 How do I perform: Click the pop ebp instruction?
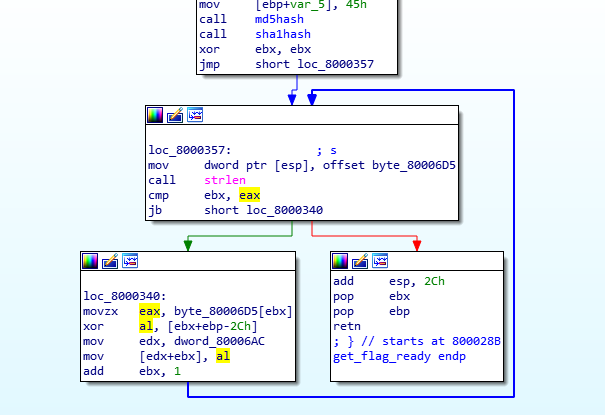(372, 312)
